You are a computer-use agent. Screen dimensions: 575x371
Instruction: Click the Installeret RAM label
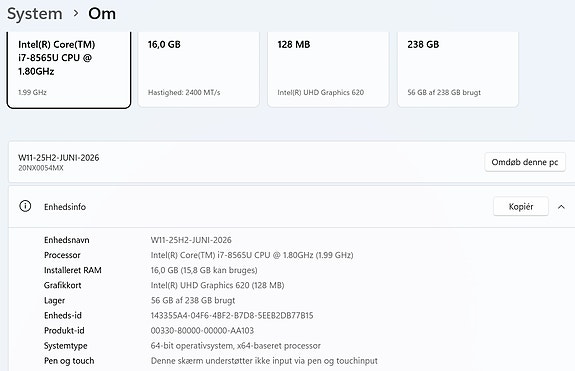tap(73, 270)
